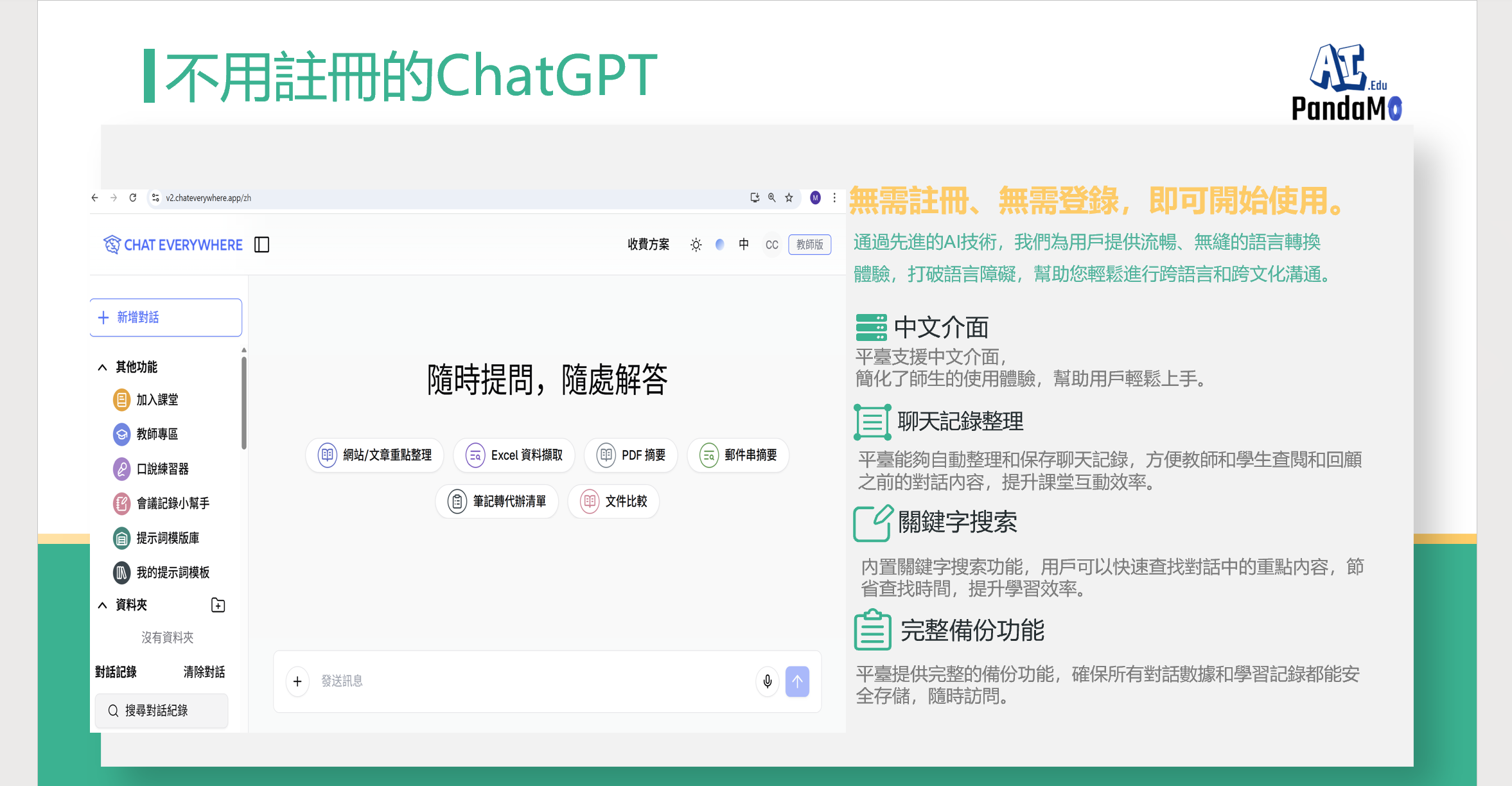Click the 搜尋對話紀錄 search field
Viewport: 1512px width, 786px height.
pyautogui.click(x=161, y=711)
